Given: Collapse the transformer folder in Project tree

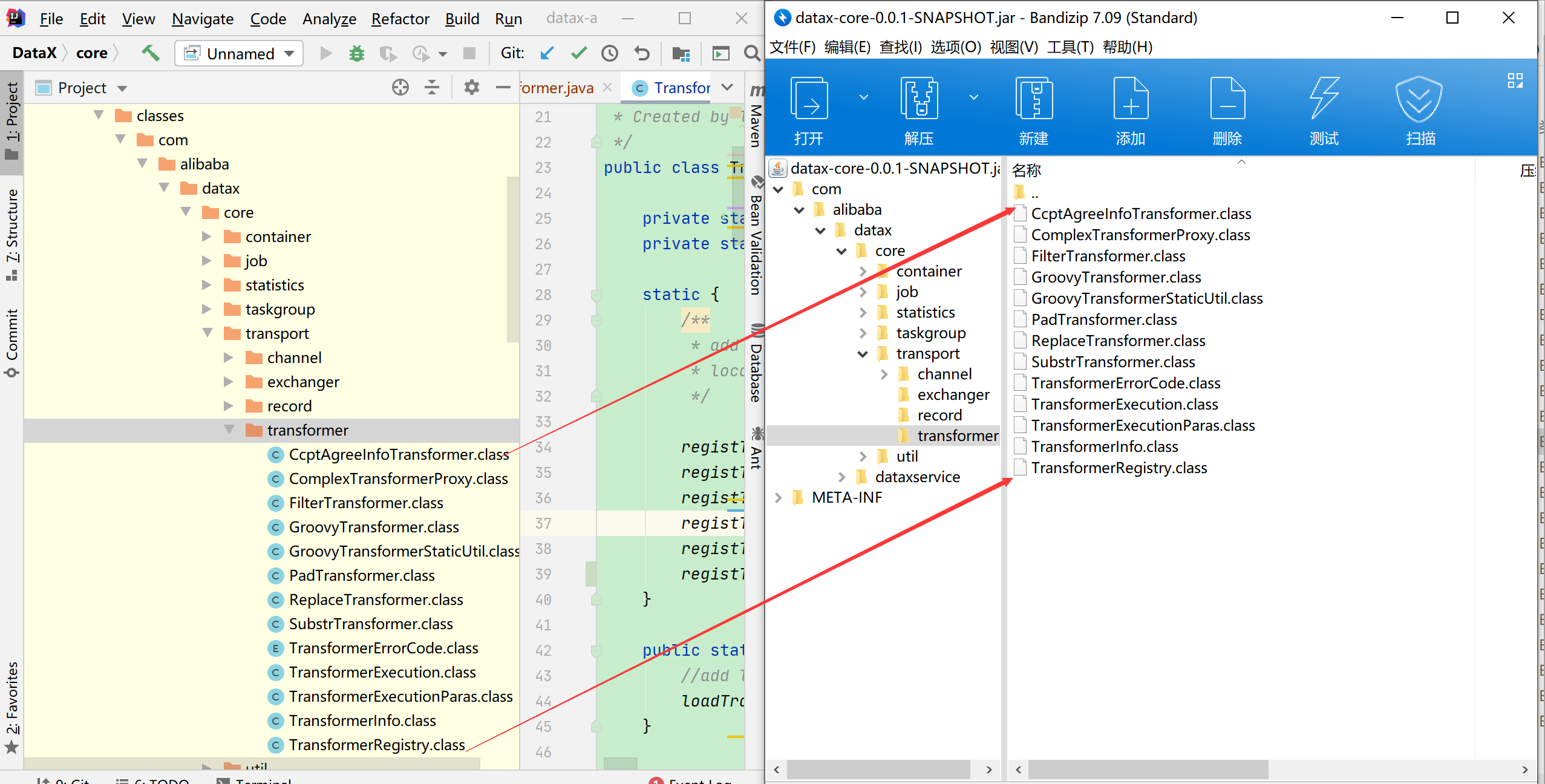Looking at the screenshot, I should [229, 430].
